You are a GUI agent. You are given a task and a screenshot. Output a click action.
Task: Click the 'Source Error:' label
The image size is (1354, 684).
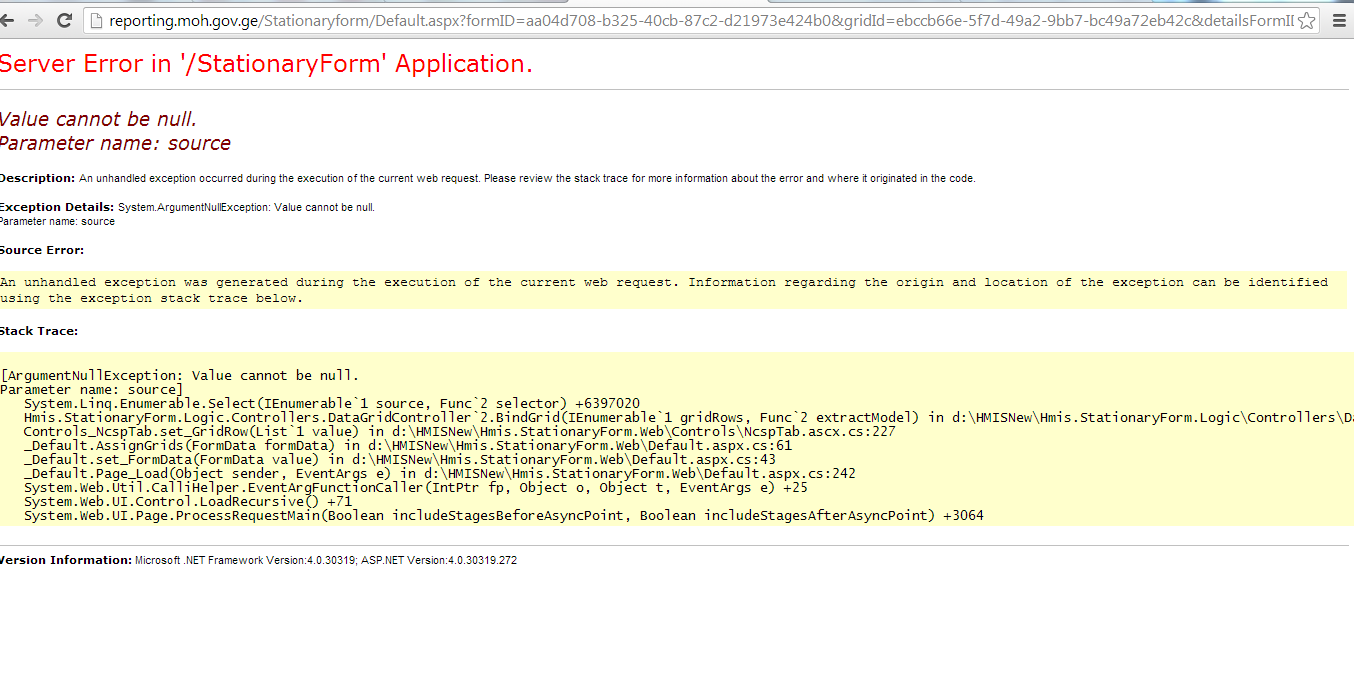[42, 250]
